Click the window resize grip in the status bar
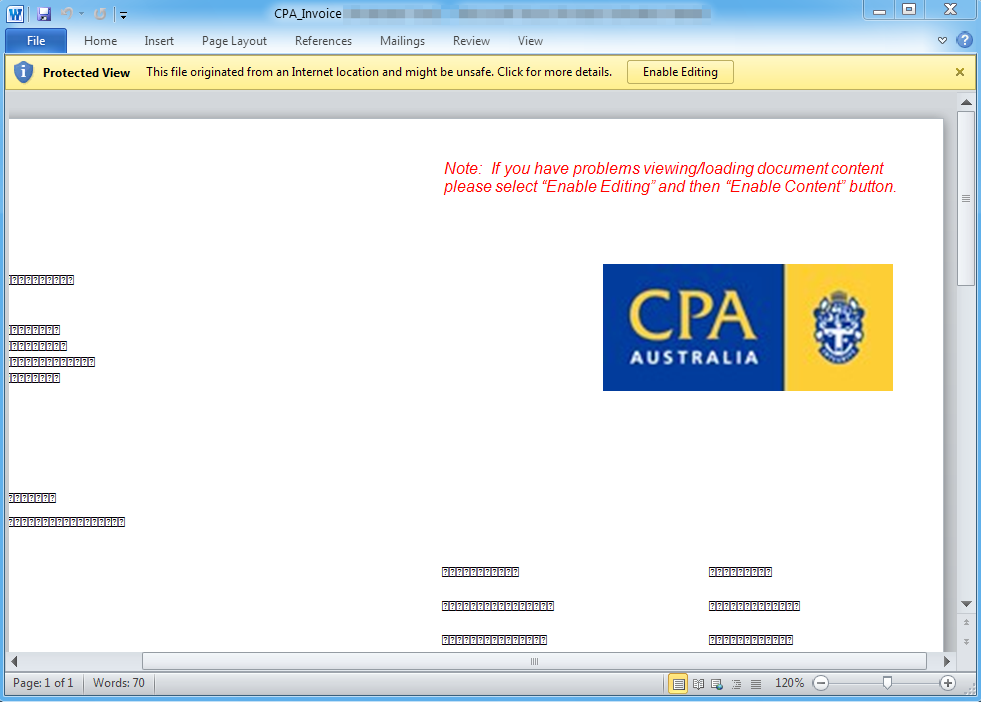 [x=970, y=689]
